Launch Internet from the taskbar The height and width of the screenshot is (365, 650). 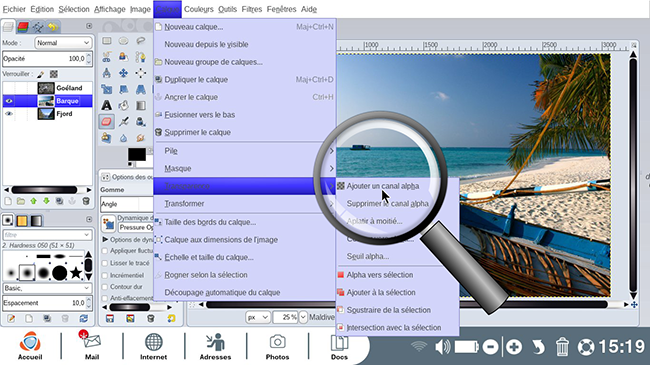tap(153, 346)
